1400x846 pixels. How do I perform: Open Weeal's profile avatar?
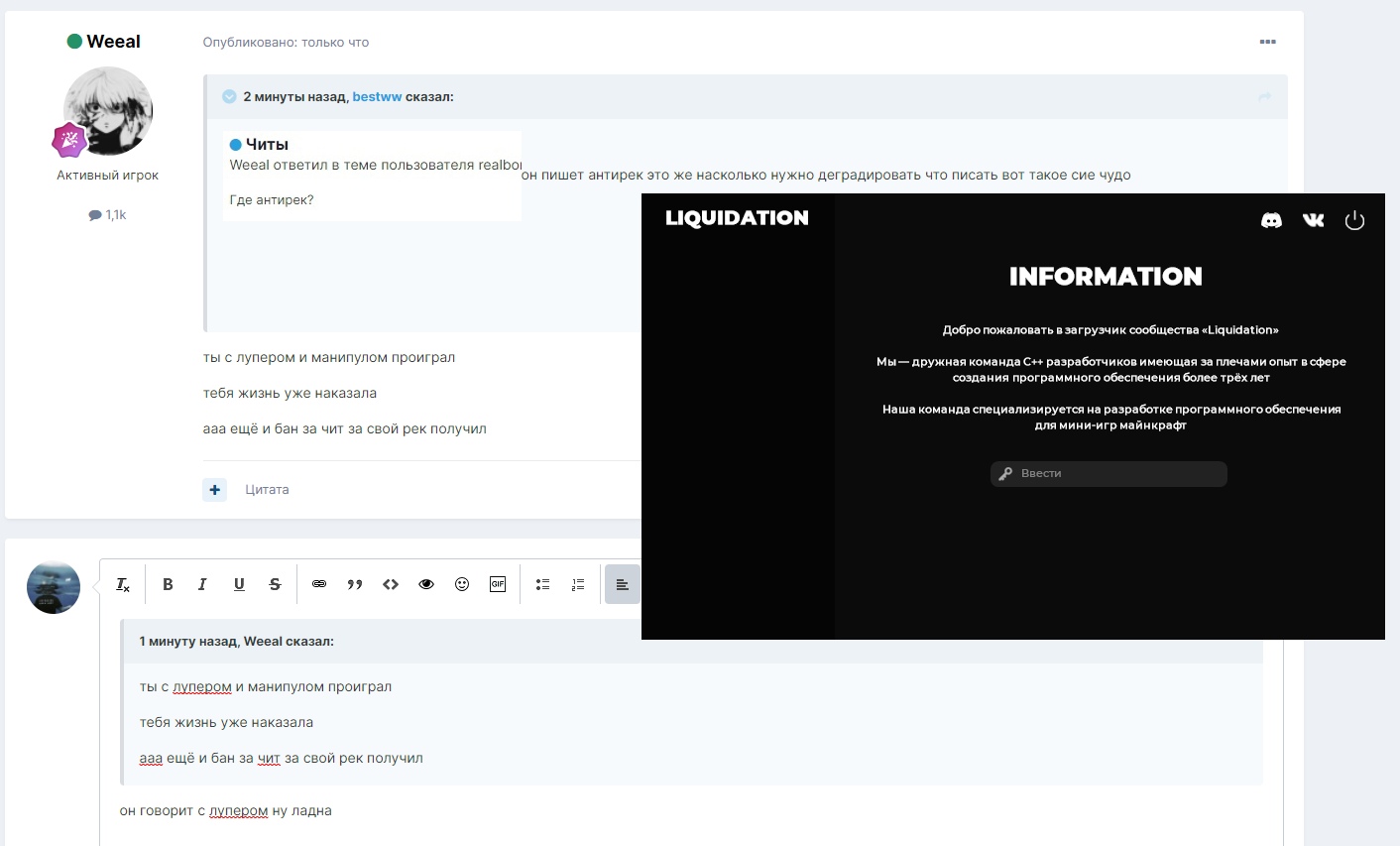pyautogui.click(x=108, y=111)
